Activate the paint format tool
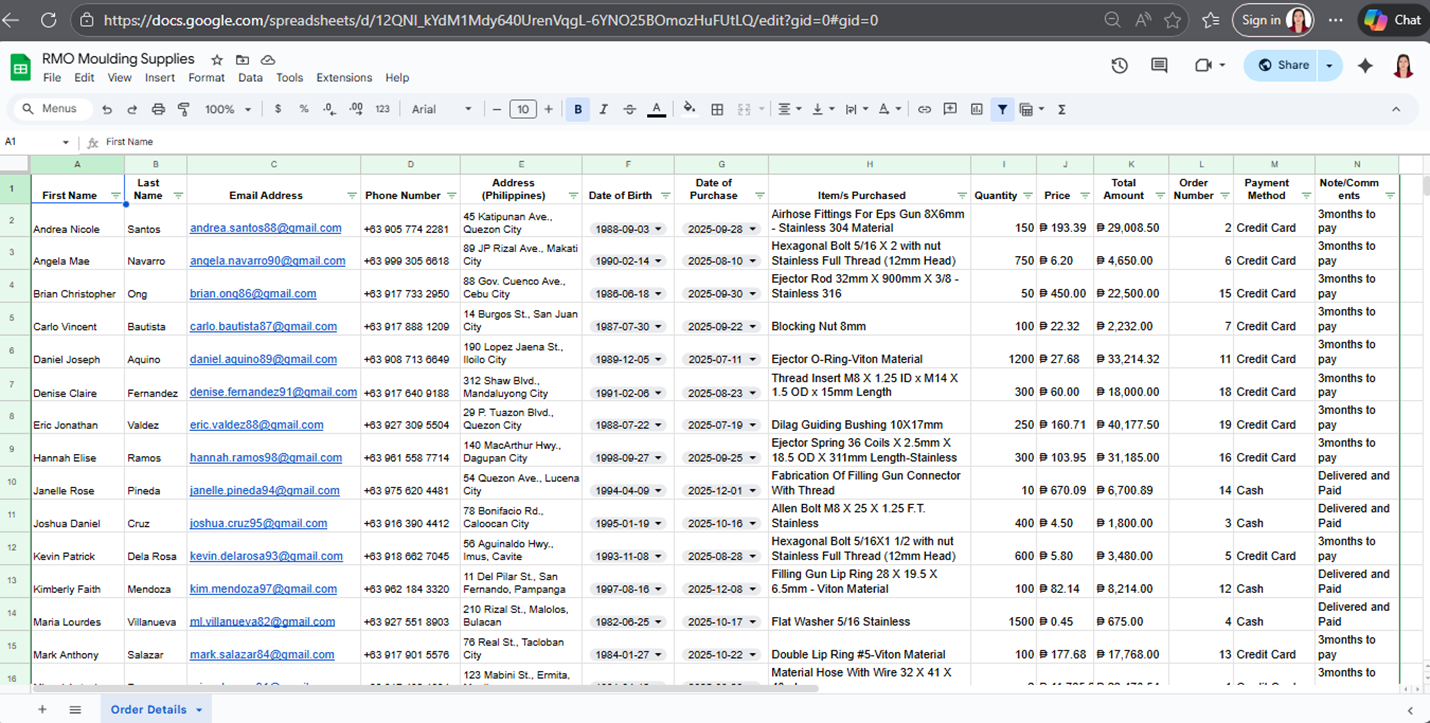The image size is (1430, 723). pos(183,109)
